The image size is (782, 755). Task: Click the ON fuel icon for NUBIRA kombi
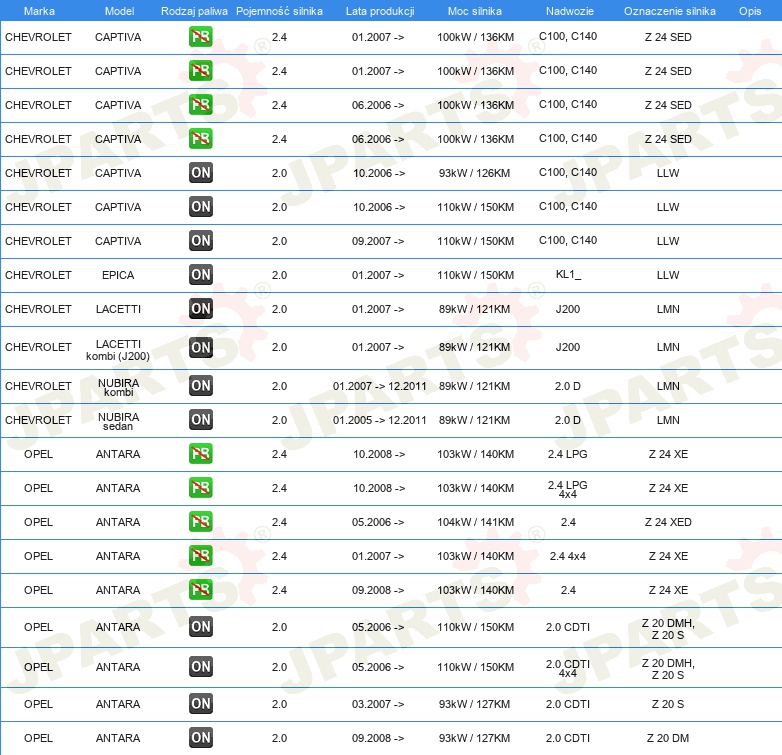tap(201, 385)
